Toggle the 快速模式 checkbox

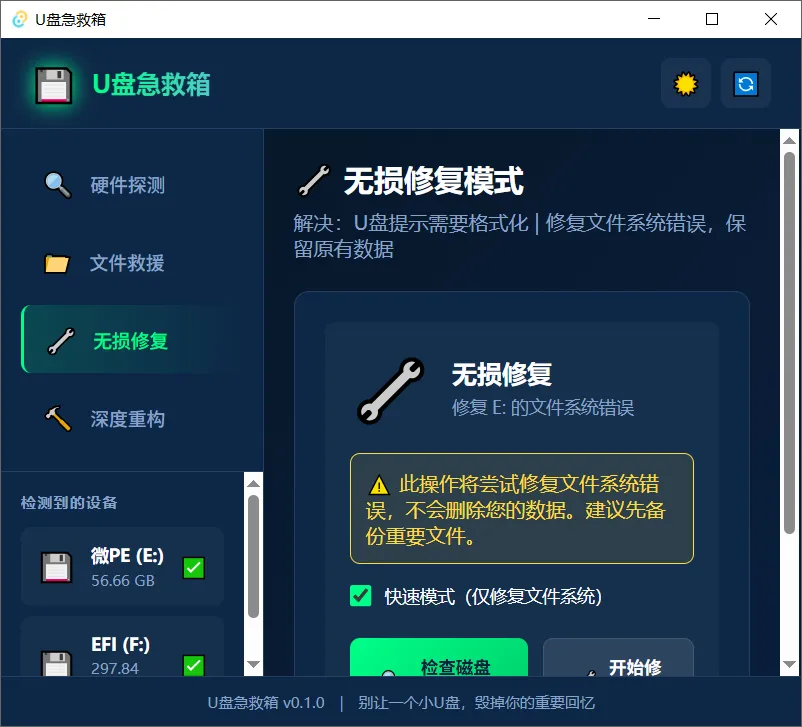(x=361, y=596)
